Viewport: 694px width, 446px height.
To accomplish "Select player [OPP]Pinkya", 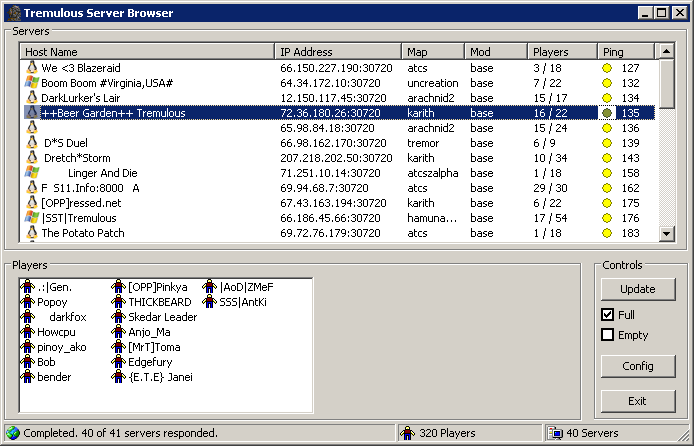I will pyautogui.click(x=158, y=287).
